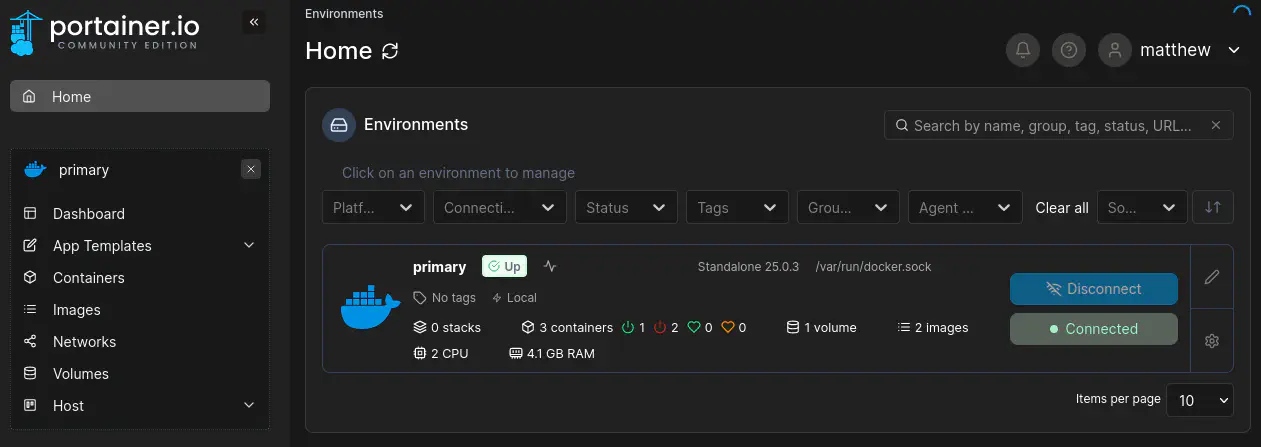1261x447 pixels.
Task: Toggle sort order direction button
Action: pyautogui.click(x=1213, y=207)
